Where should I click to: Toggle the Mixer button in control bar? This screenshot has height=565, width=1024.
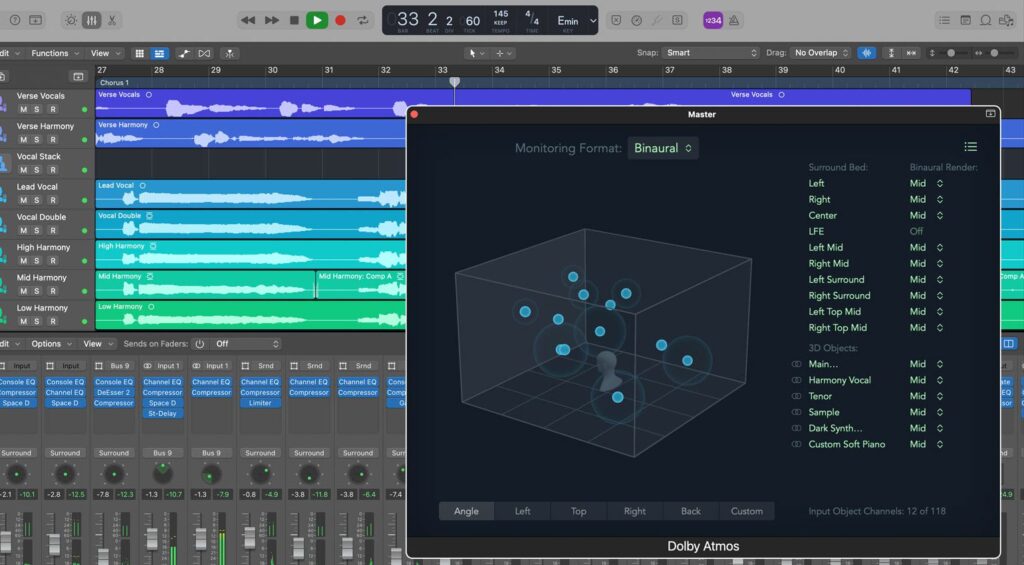[x=91, y=20]
